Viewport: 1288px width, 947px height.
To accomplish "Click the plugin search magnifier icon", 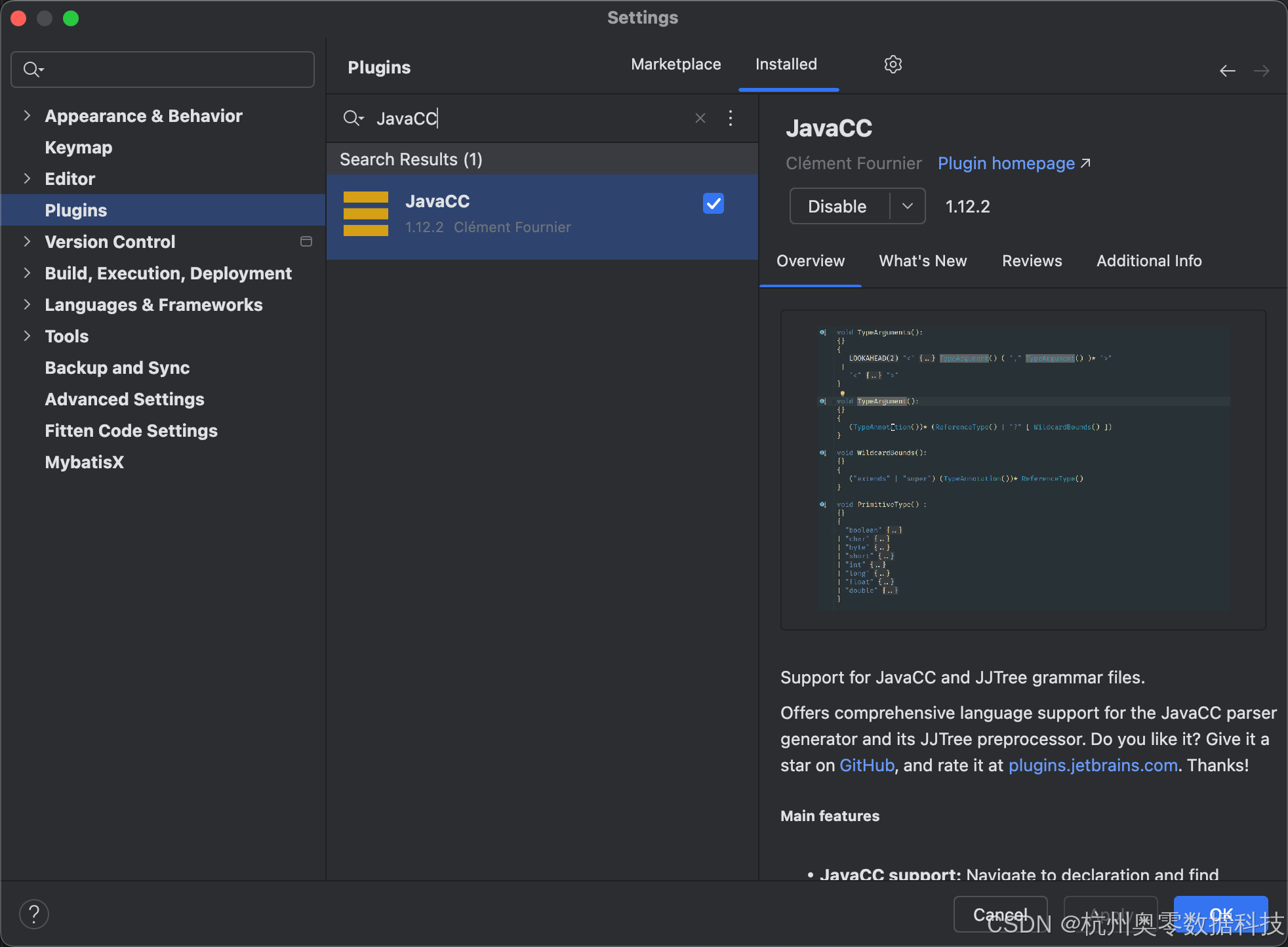I will click(x=353, y=118).
